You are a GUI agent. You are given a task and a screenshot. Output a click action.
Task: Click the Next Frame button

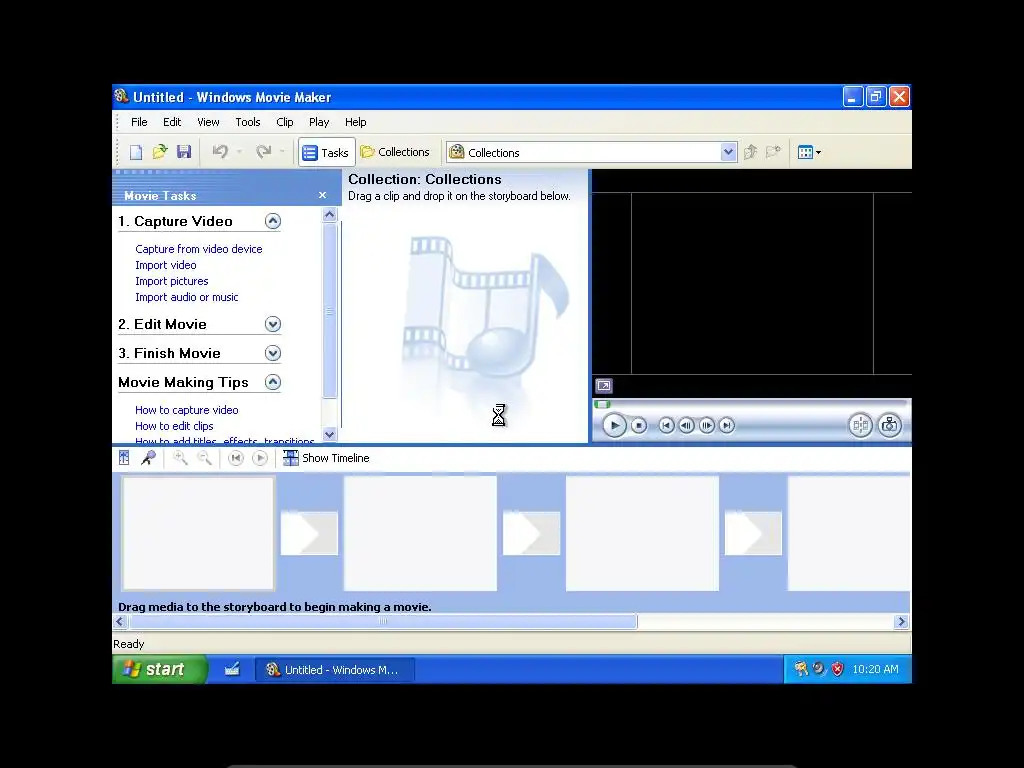(x=707, y=425)
